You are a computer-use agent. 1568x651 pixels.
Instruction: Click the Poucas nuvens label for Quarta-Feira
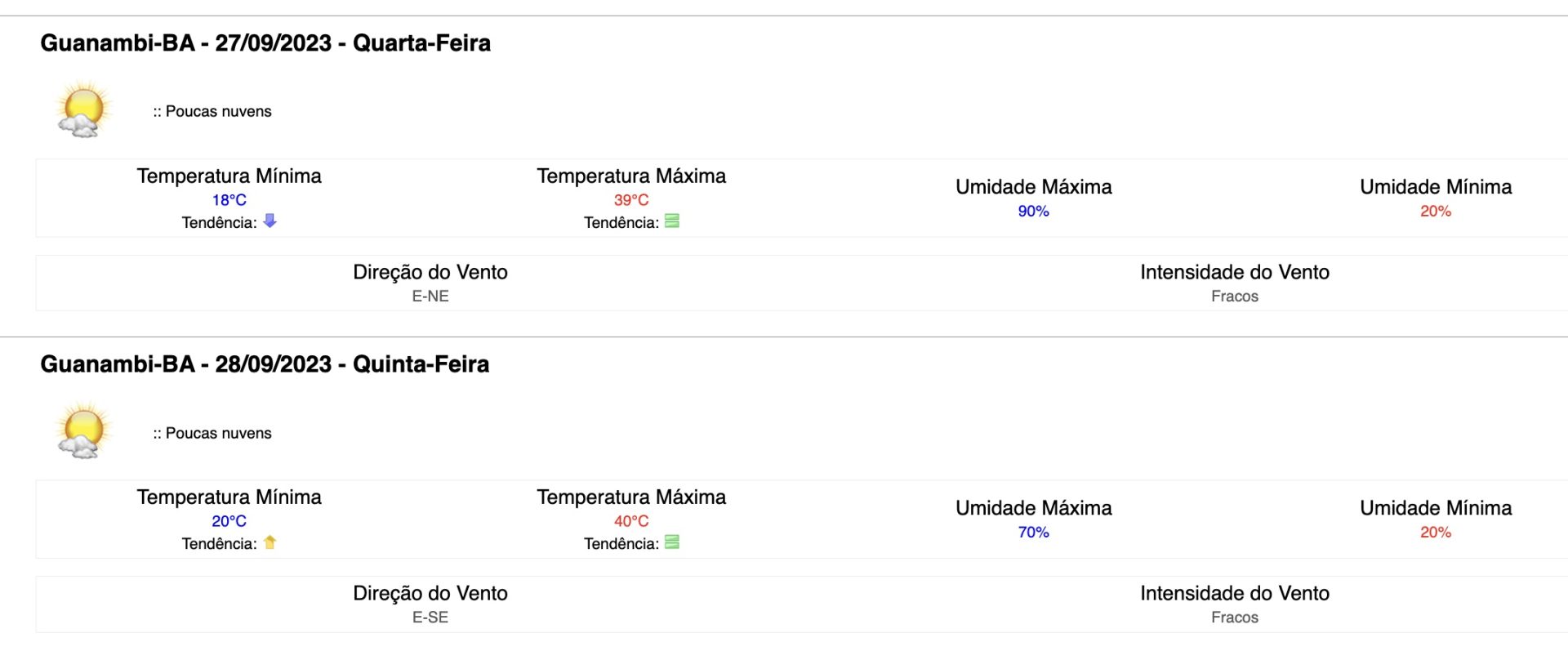pyautogui.click(x=212, y=111)
